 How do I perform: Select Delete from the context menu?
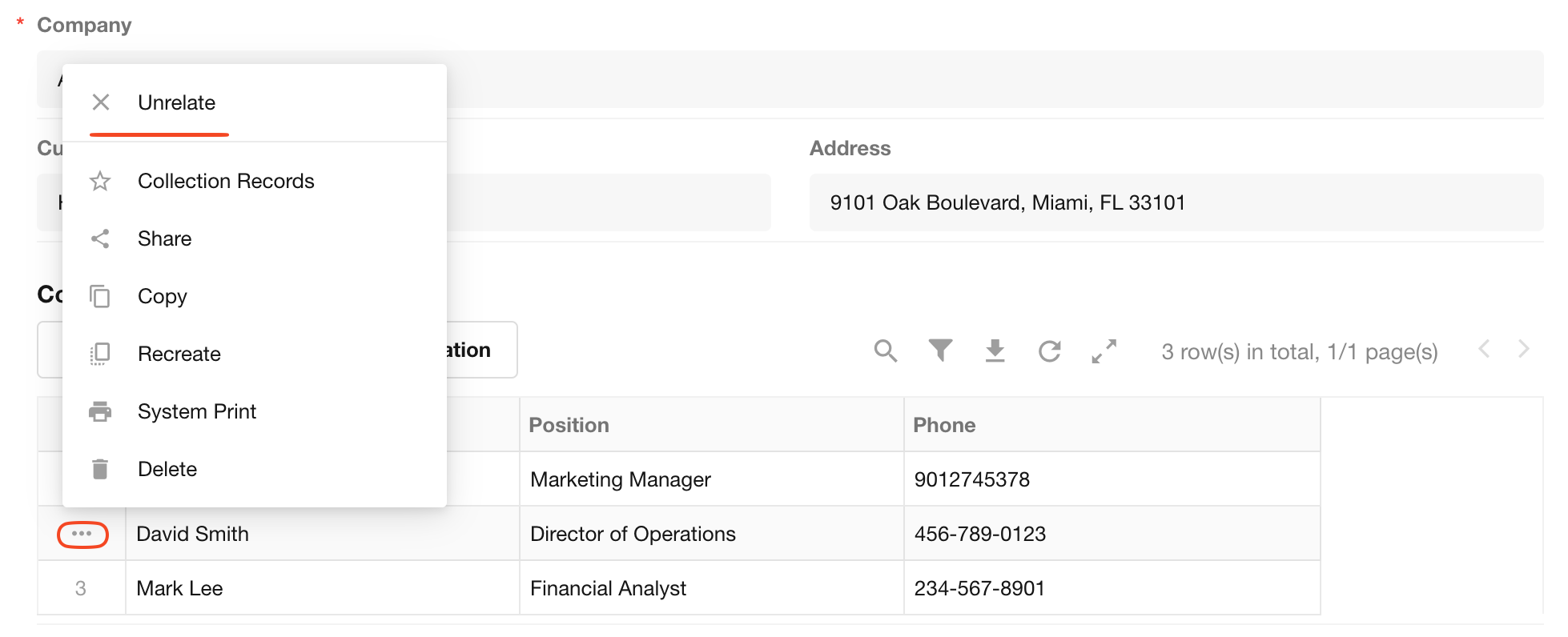click(x=167, y=469)
